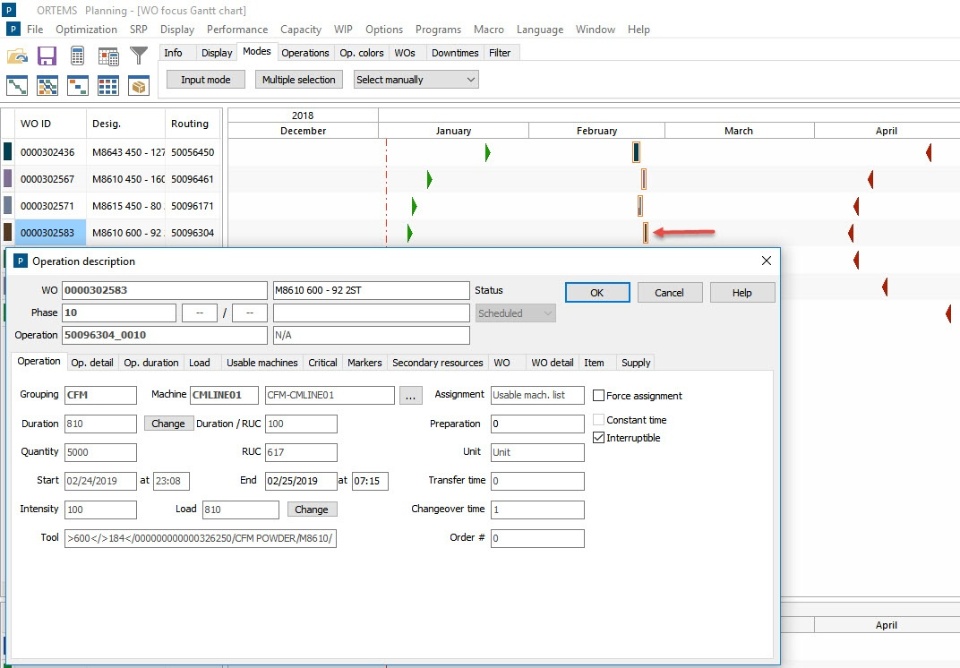The image size is (960, 668).
Task: Click the calculator icon in toolbar
Action: pos(77,56)
